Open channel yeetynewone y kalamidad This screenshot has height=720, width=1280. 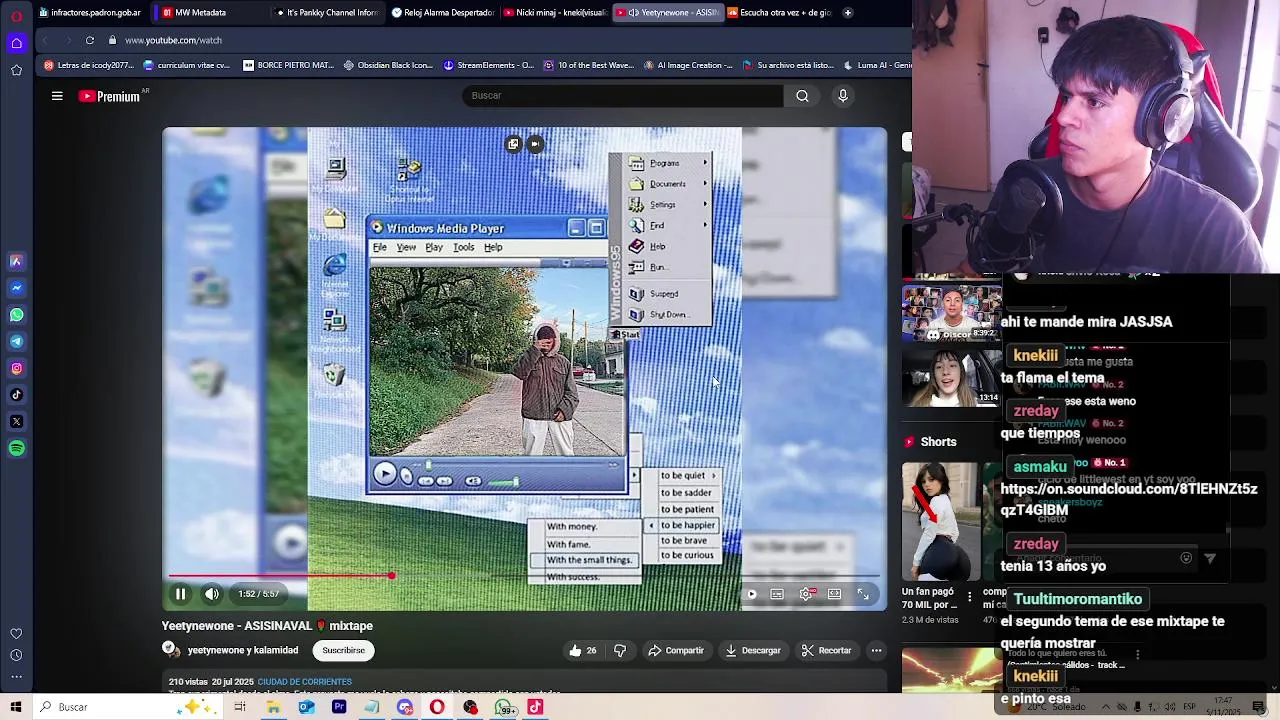click(243, 650)
